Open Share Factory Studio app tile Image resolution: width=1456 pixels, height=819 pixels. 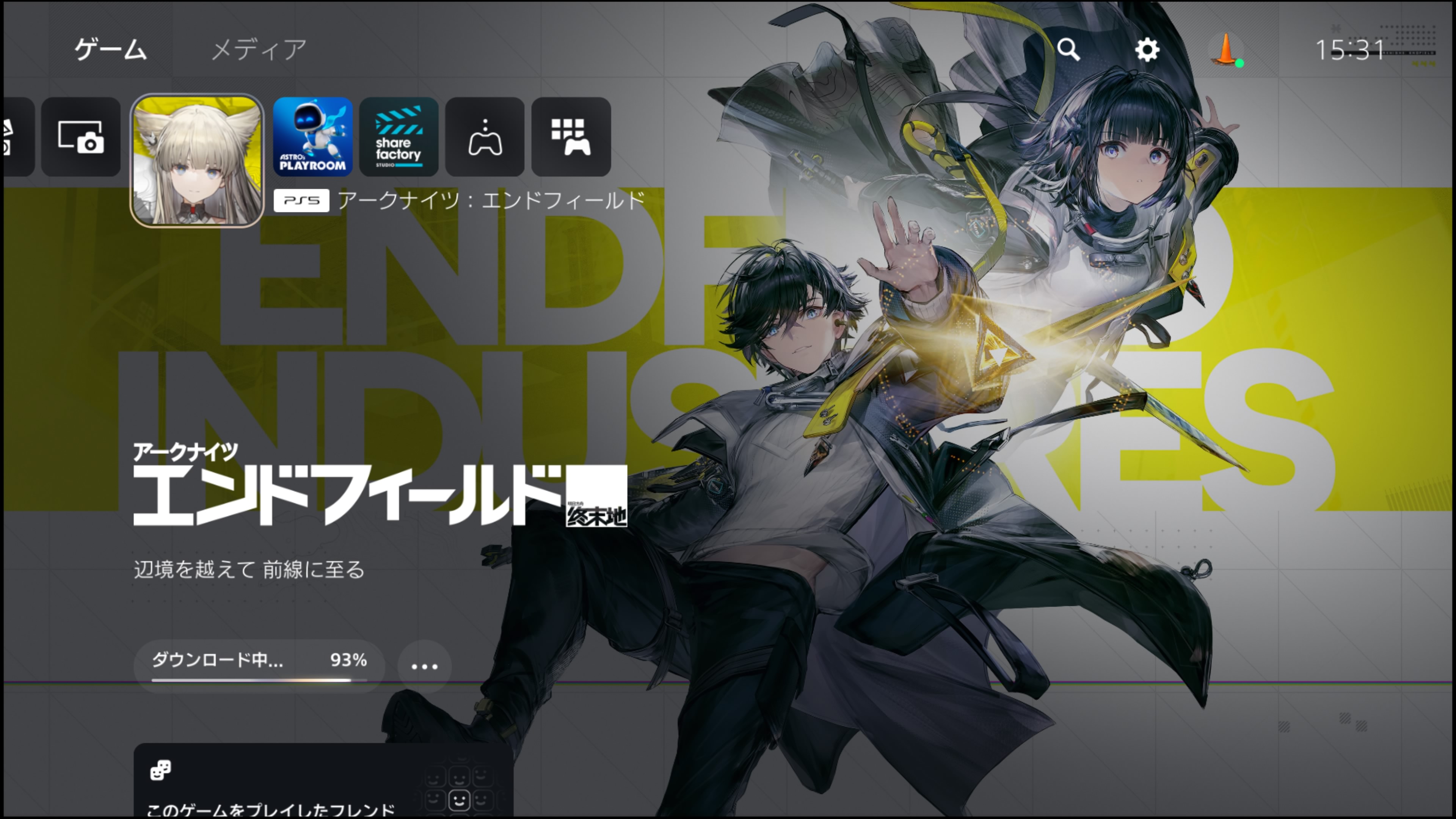(399, 137)
